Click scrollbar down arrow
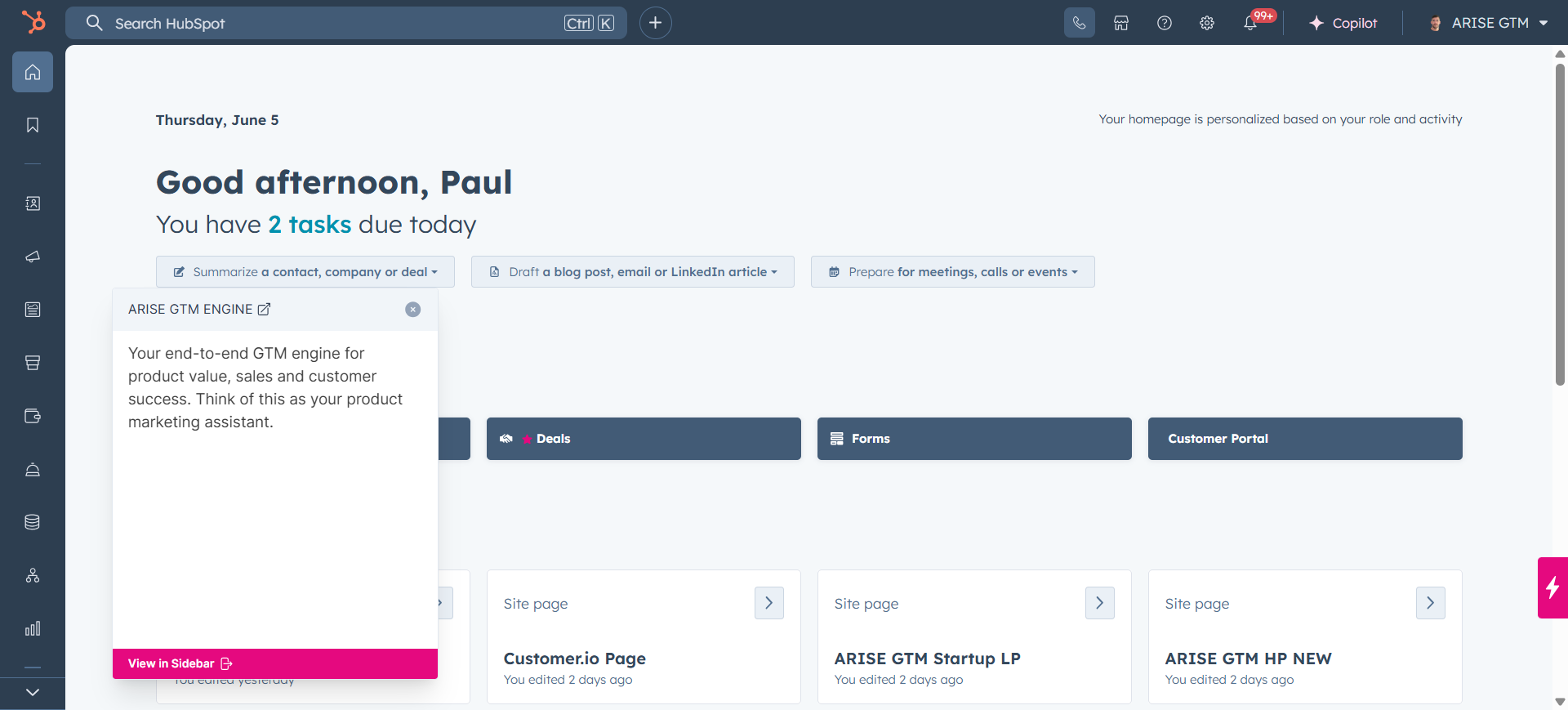Screen dimensions: 1568x710 (x=1560, y=702)
